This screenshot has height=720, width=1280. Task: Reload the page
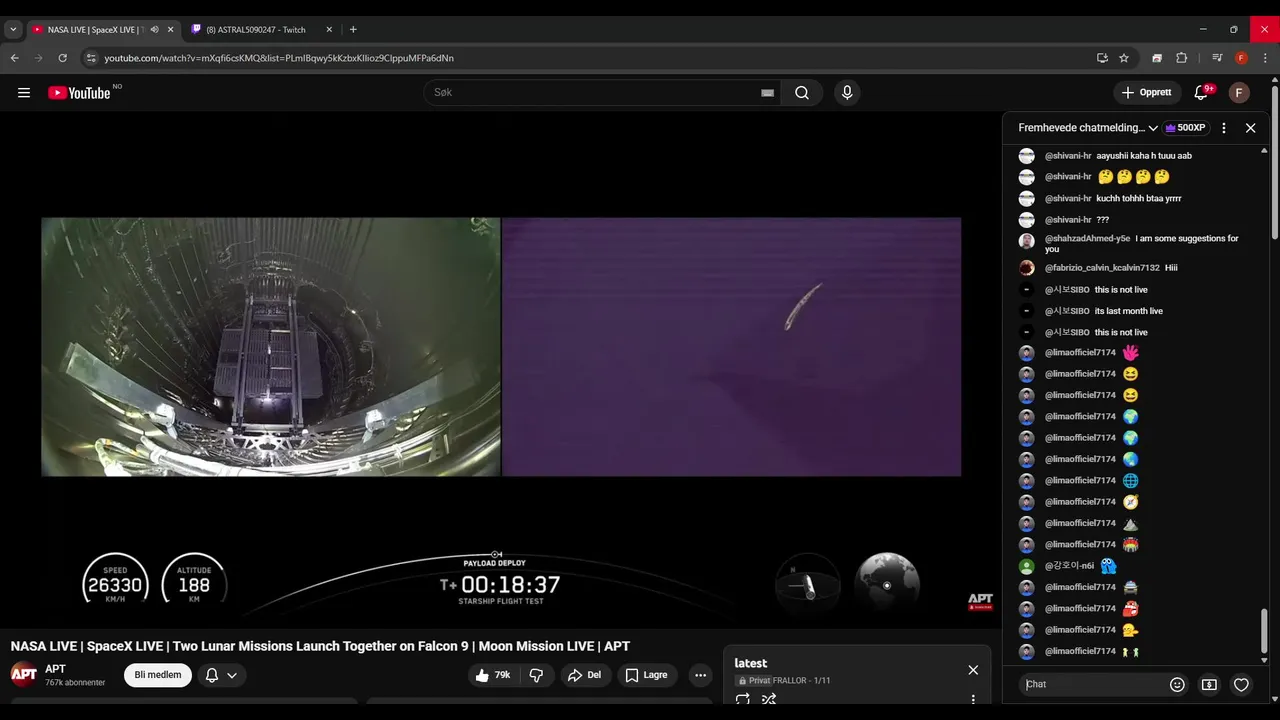pyautogui.click(x=62, y=58)
